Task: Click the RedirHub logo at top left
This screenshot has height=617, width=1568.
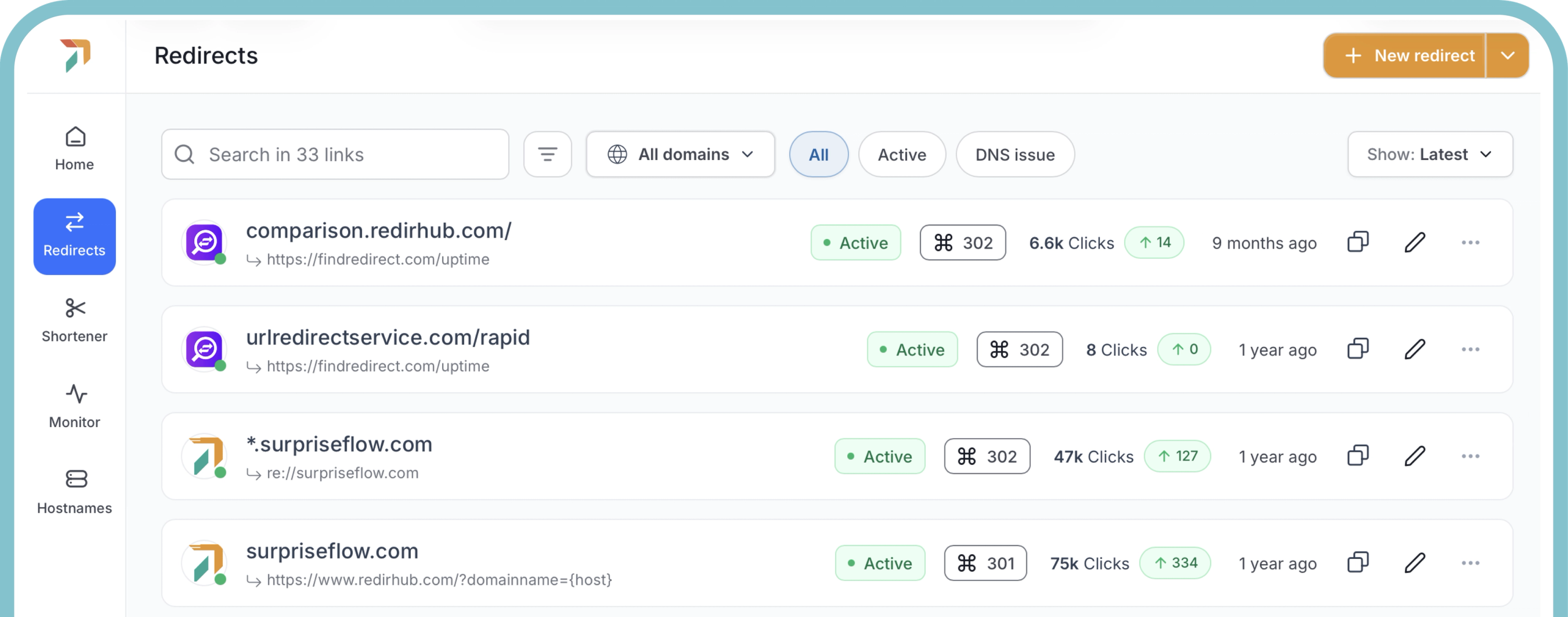Action: click(x=75, y=55)
